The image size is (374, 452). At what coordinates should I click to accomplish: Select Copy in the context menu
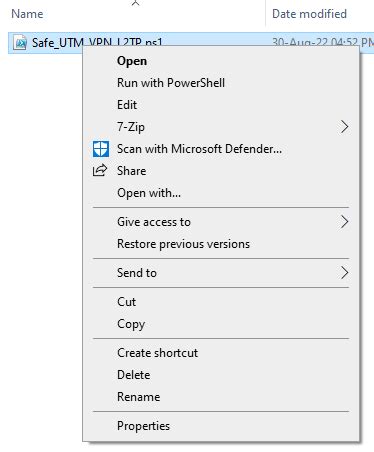(x=131, y=324)
